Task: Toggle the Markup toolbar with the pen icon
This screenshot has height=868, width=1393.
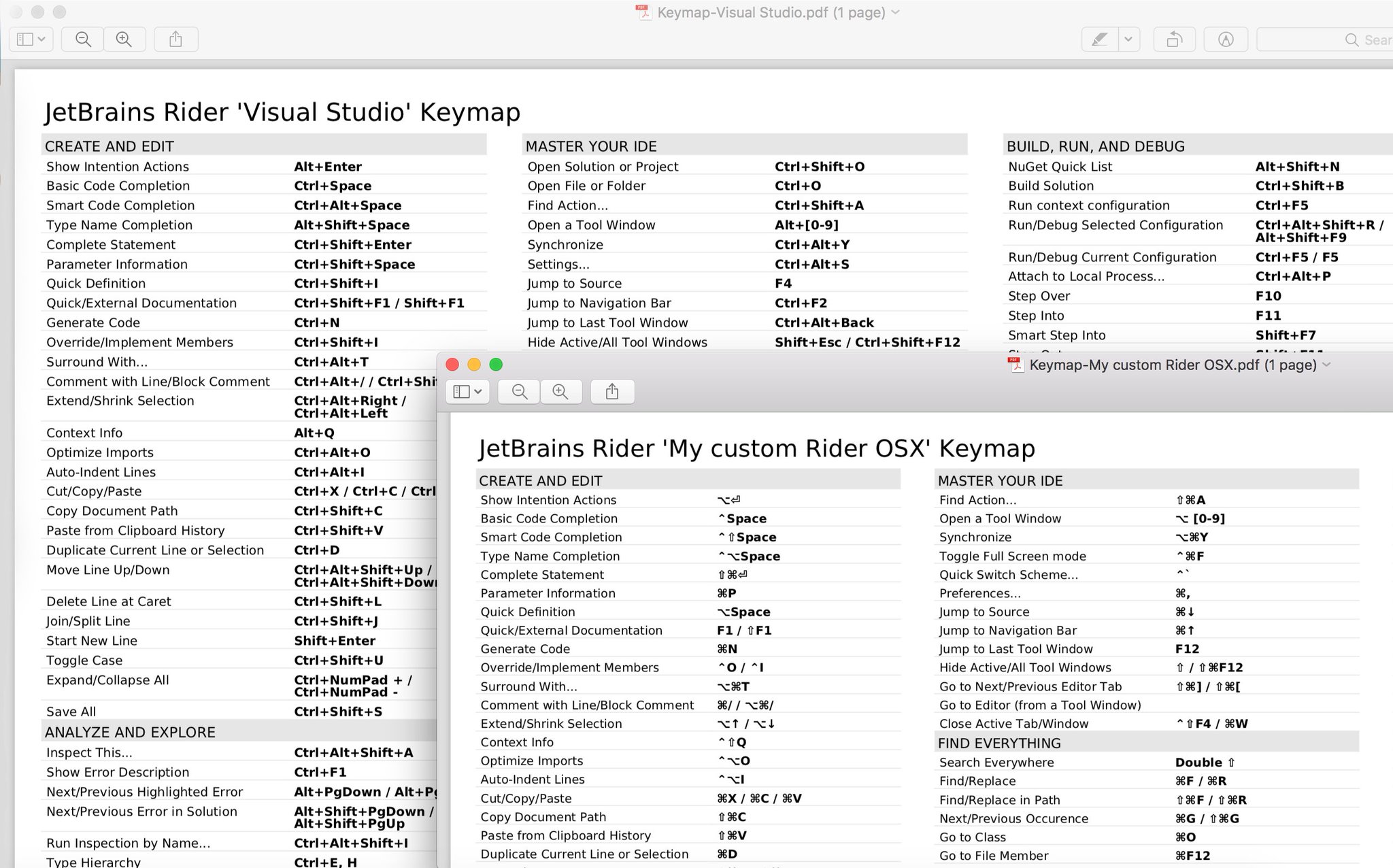Action: click(x=1226, y=39)
